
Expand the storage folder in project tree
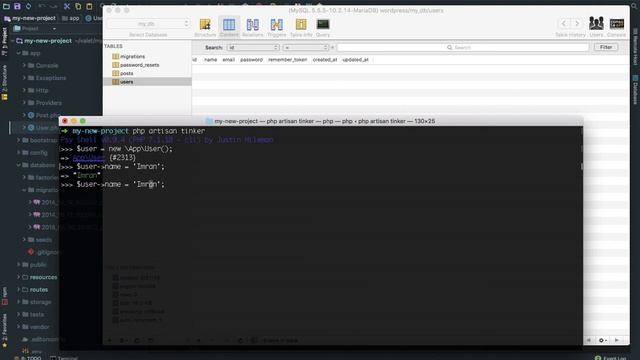tap(18, 302)
